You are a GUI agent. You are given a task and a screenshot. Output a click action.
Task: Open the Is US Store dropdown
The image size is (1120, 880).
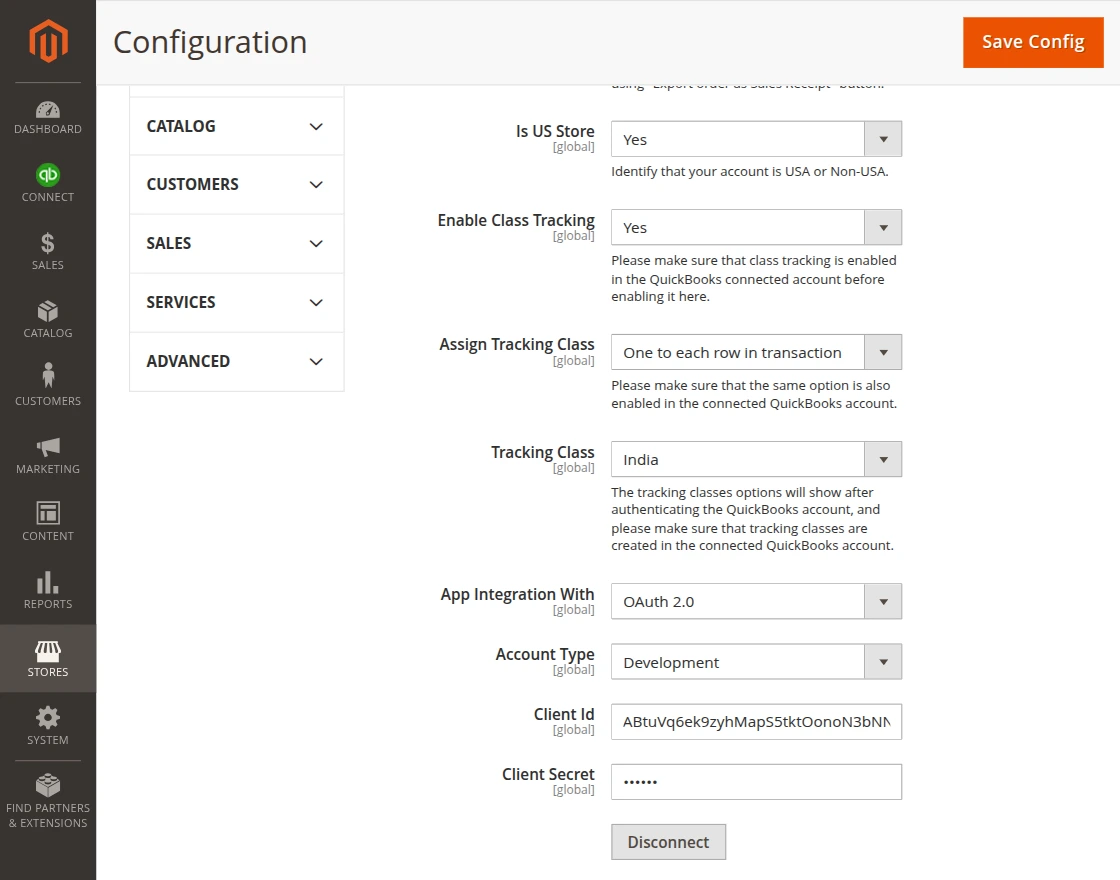(x=882, y=138)
